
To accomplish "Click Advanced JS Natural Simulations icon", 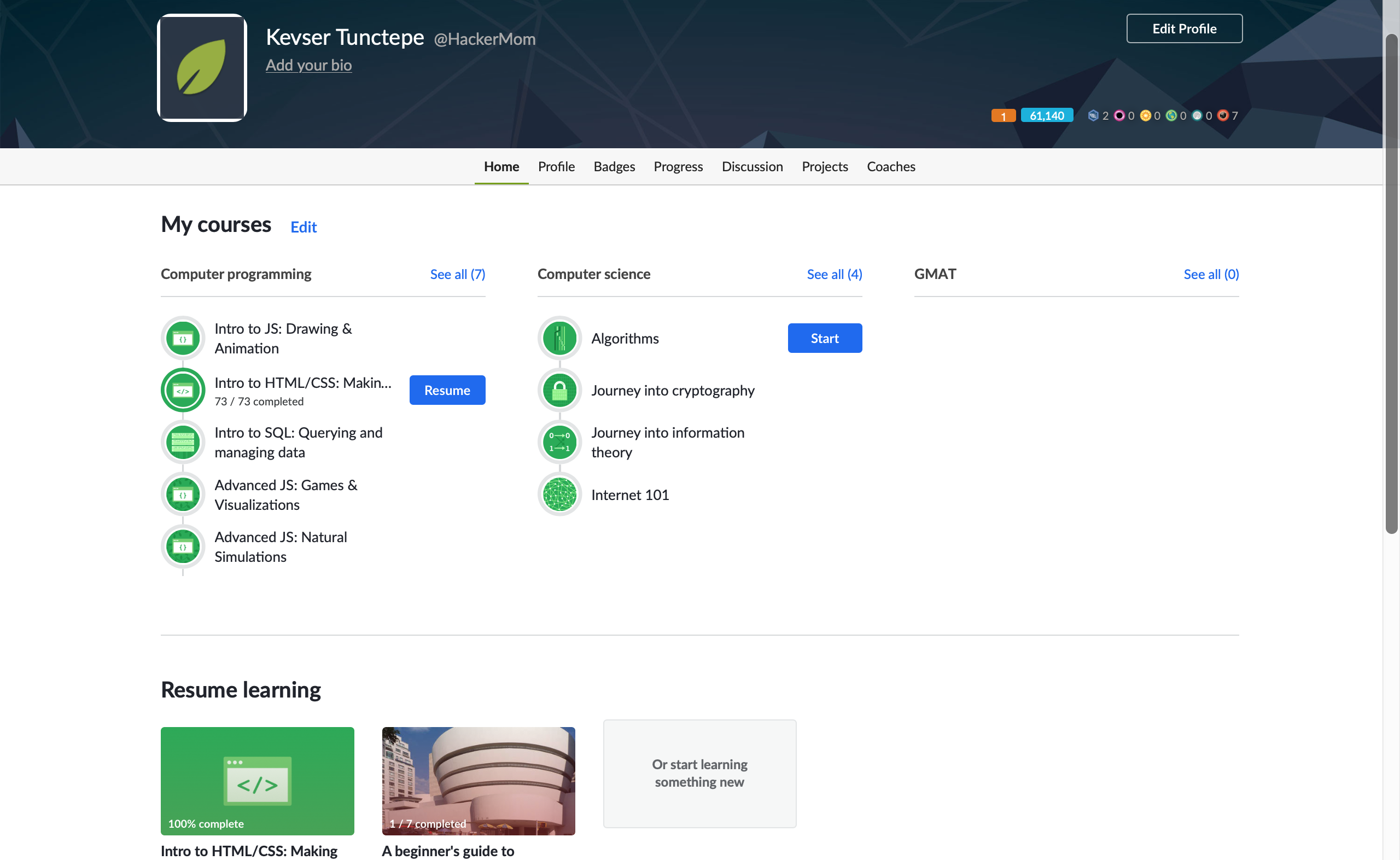I will click(183, 547).
